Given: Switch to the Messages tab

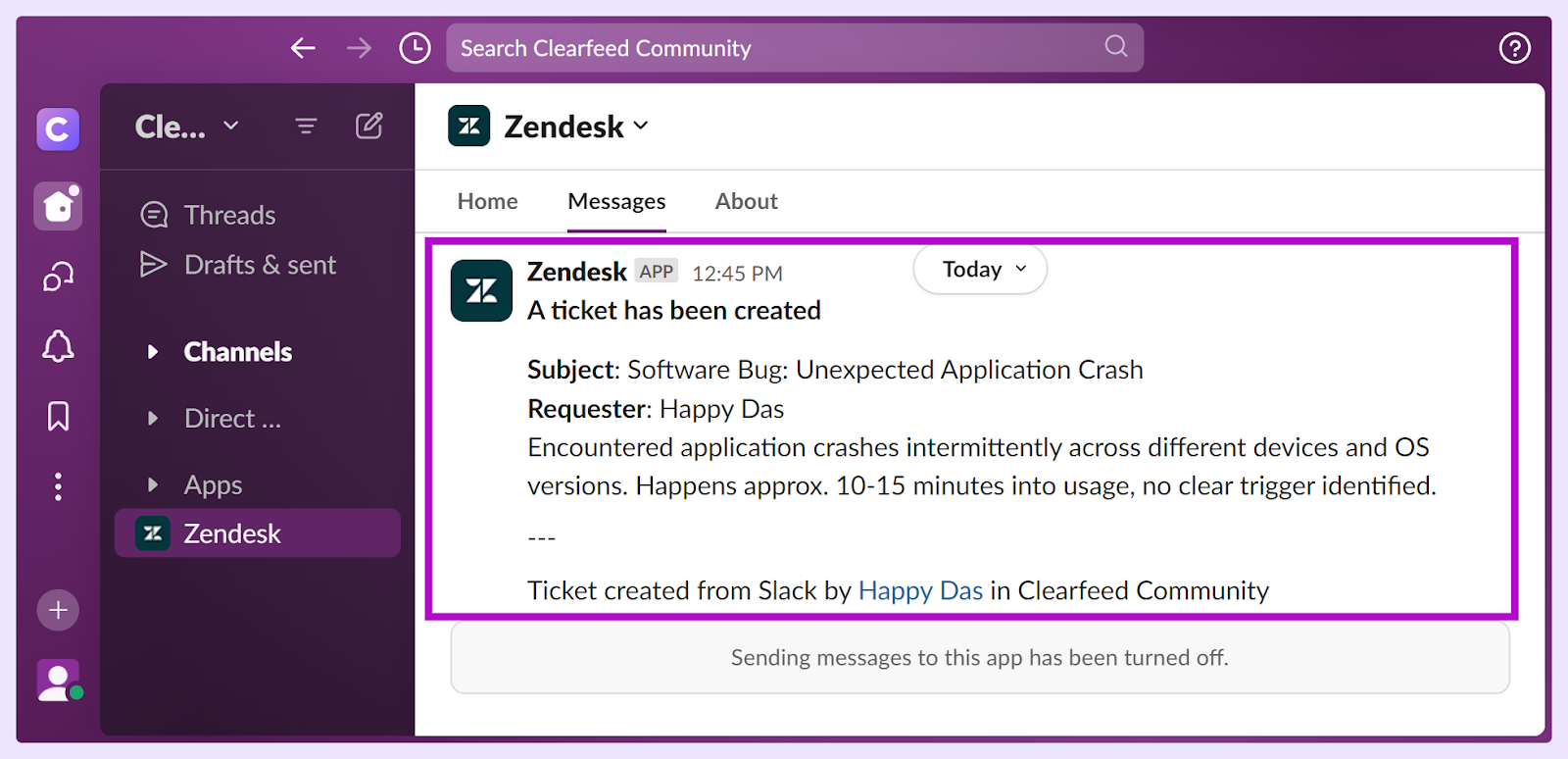Looking at the screenshot, I should 616,201.
